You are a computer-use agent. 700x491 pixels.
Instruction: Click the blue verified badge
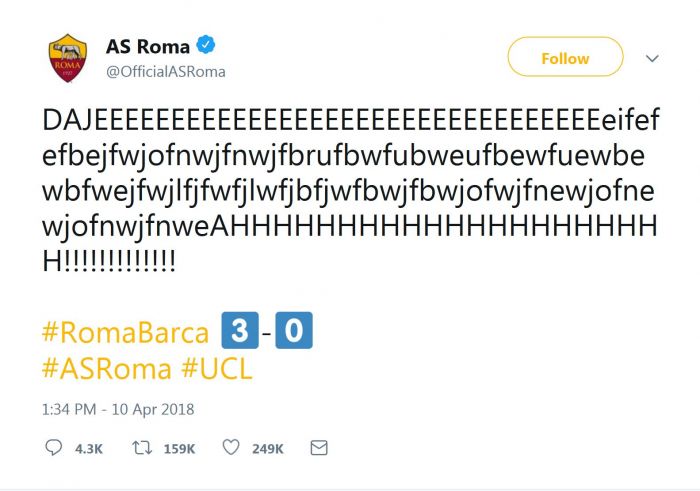click(205, 46)
